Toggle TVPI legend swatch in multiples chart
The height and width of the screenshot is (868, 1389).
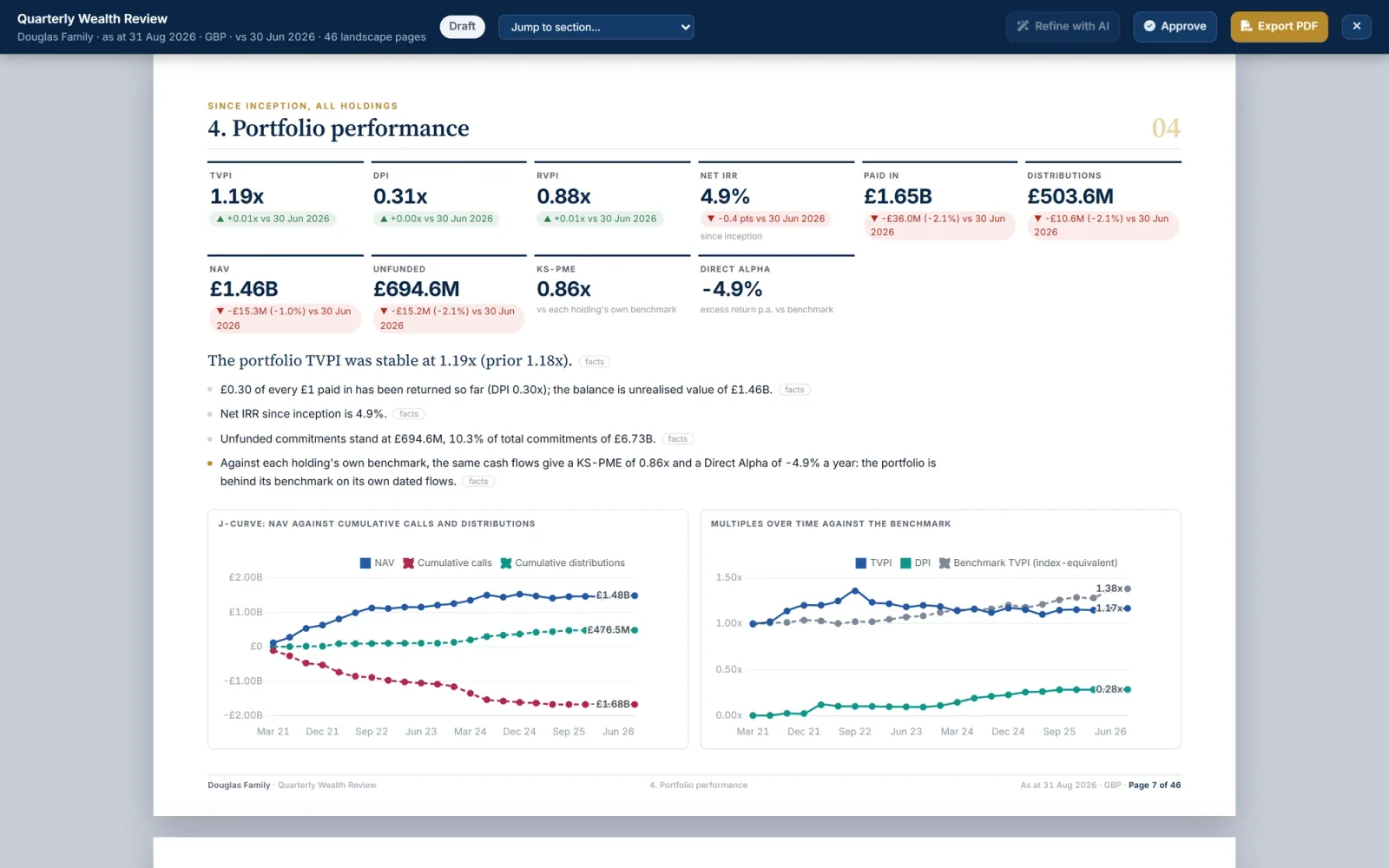(861, 563)
